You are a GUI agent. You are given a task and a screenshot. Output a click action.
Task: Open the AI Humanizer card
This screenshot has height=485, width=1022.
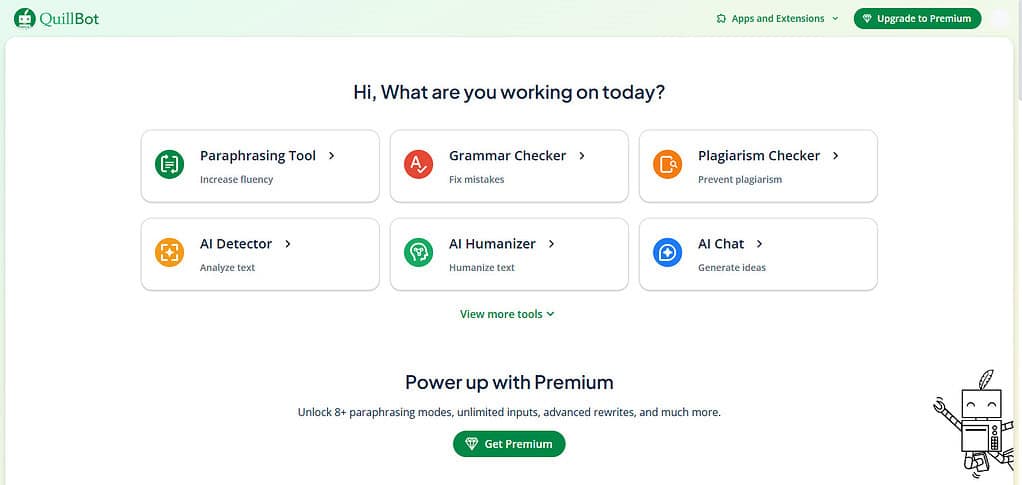click(x=509, y=254)
